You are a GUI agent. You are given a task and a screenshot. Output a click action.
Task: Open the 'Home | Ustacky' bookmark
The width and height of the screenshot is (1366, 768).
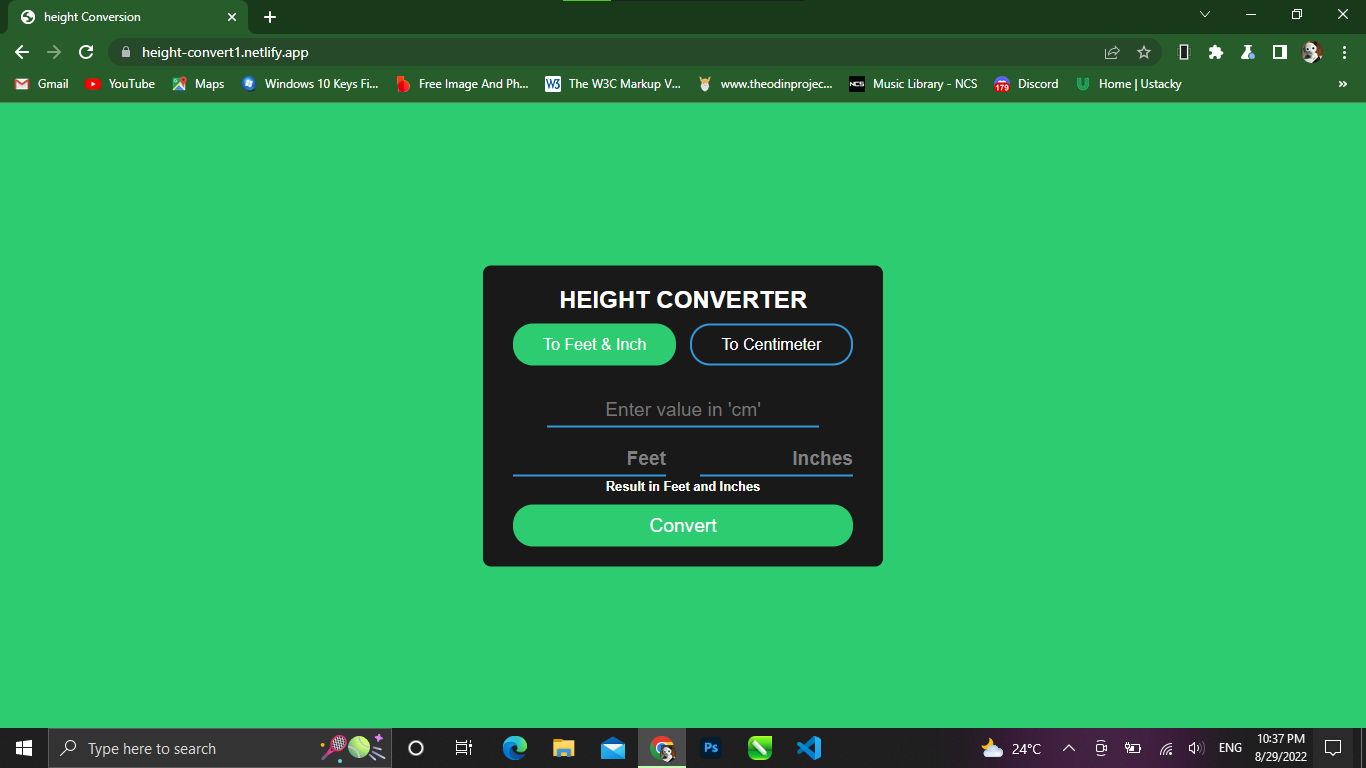1128,84
